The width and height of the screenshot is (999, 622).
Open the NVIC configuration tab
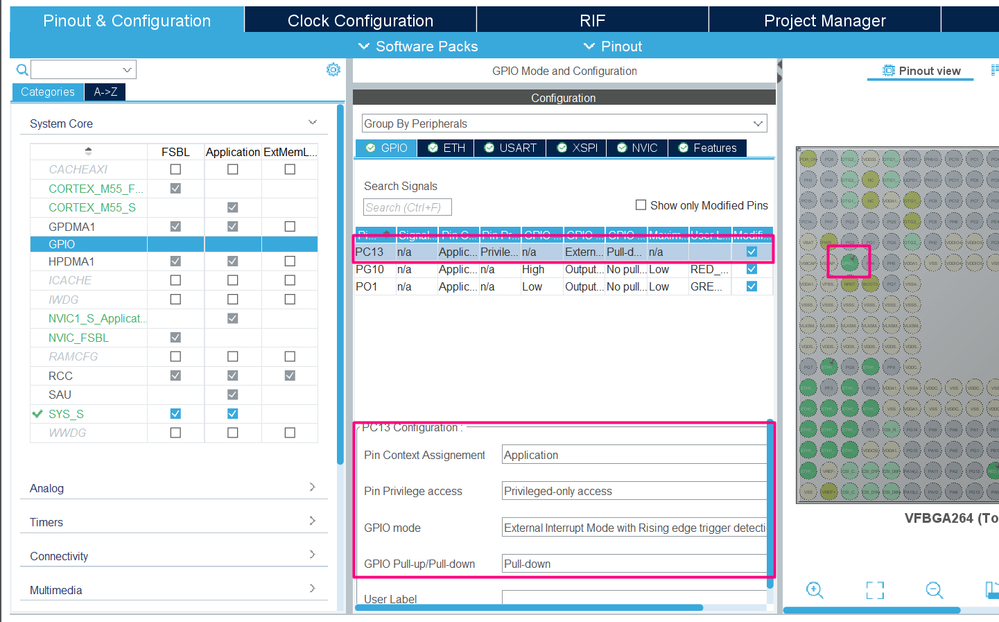point(637,148)
